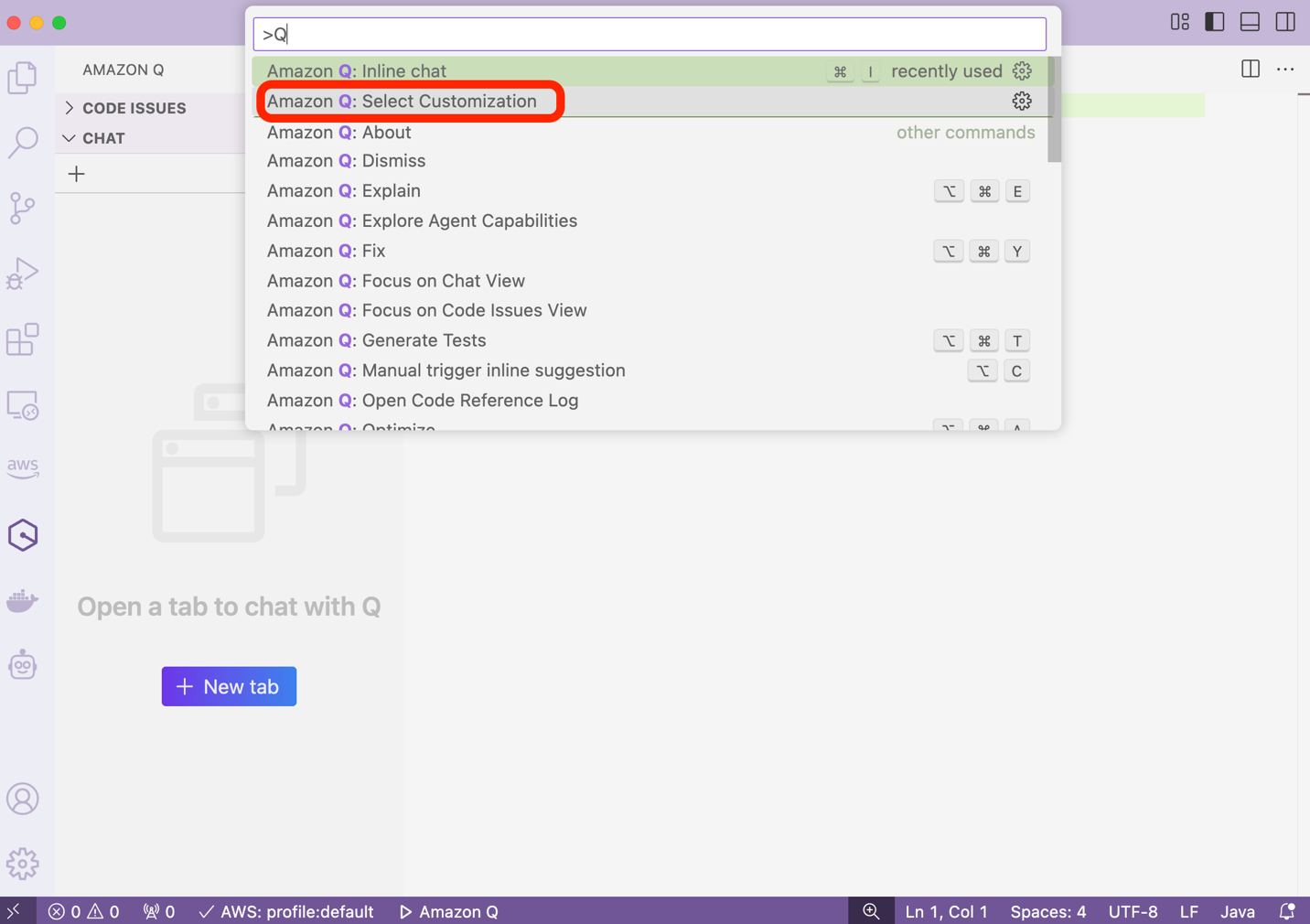Image resolution: width=1310 pixels, height=924 pixels.
Task: Run Amazon Q: Select Customization command
Action: coord(650,102)
